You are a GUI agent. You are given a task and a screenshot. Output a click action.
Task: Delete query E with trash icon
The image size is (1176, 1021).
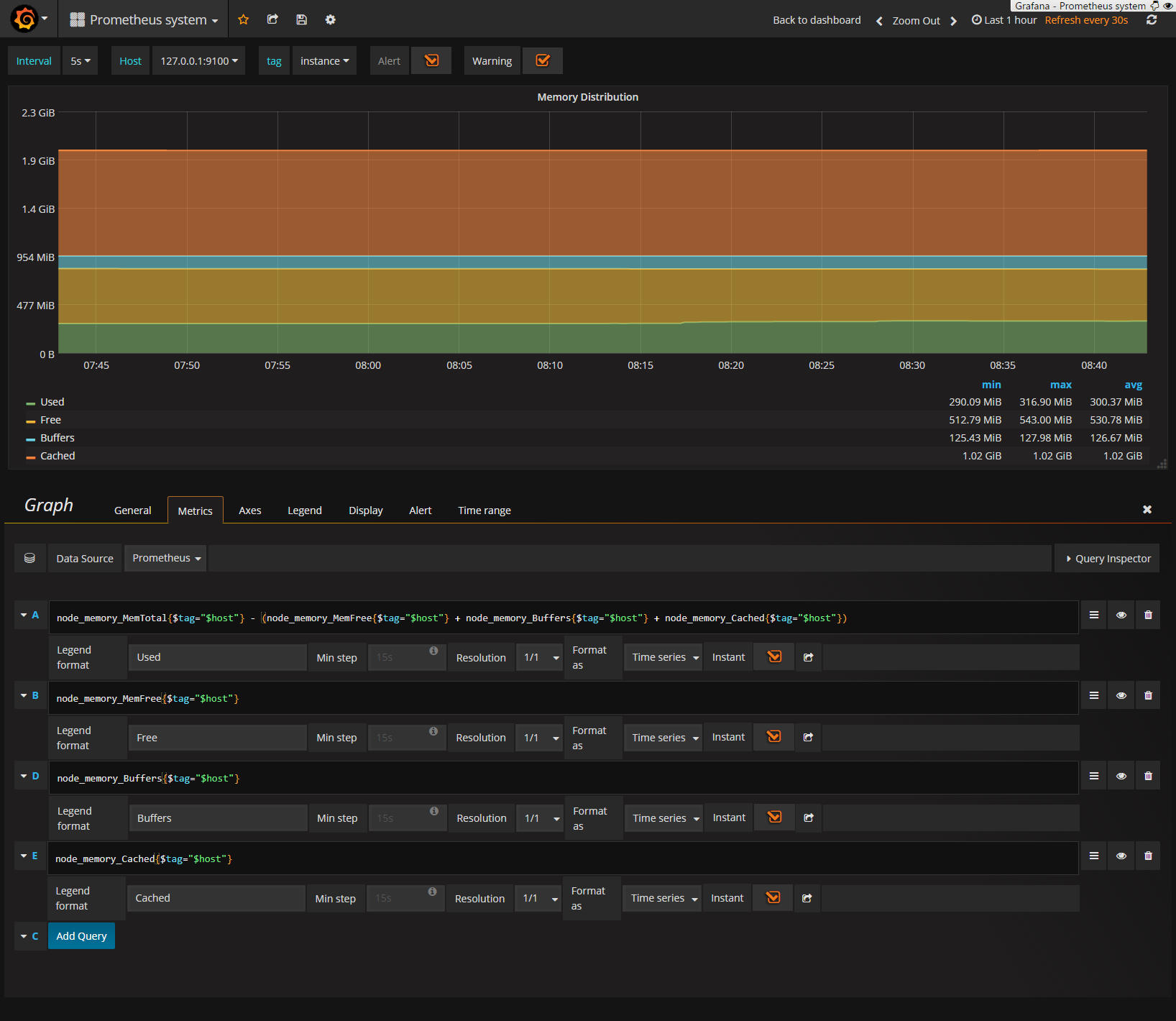tap(1148, 856)
